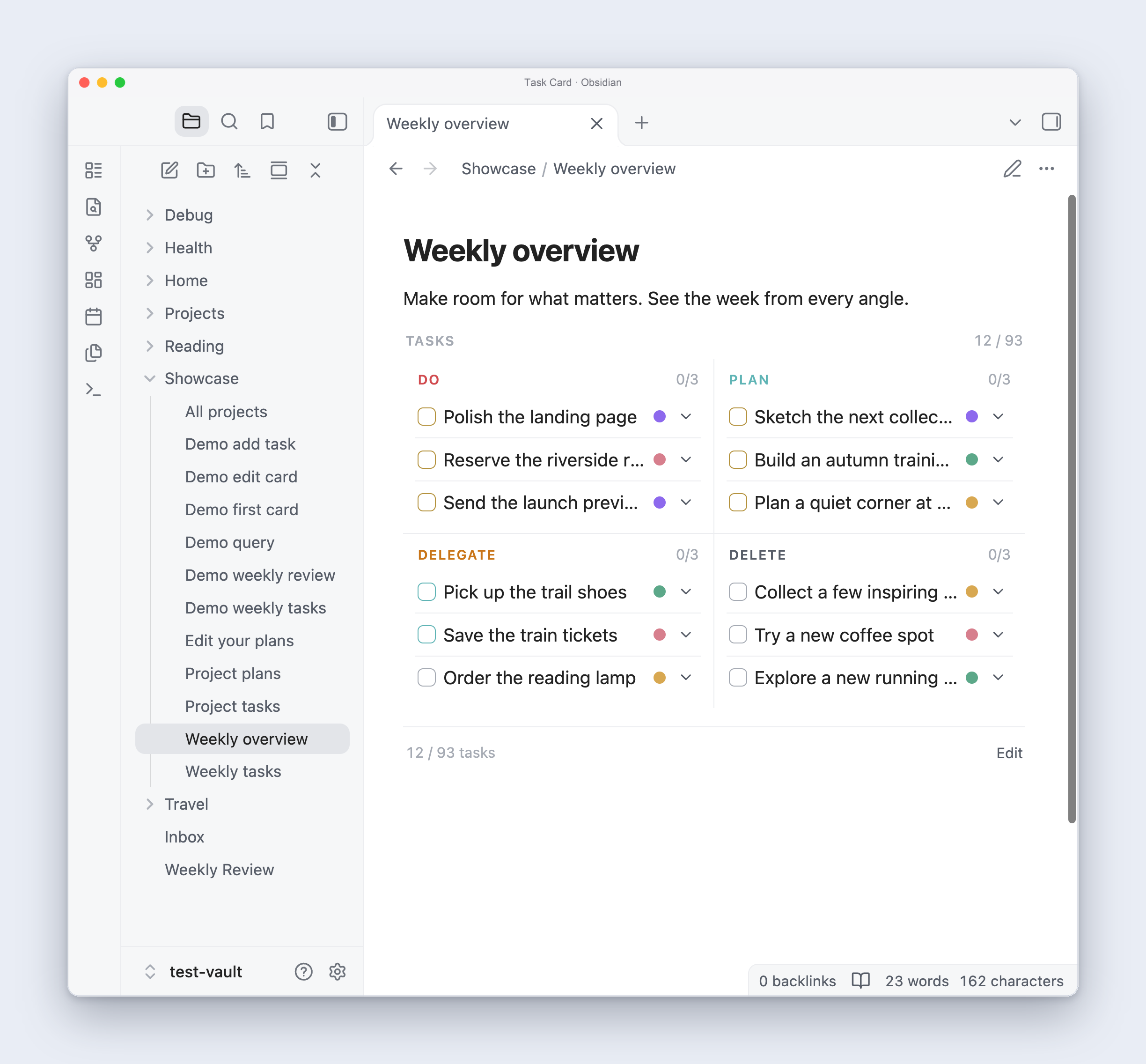Collapse all folders icon
The image size is (1146, 1064).
[316, 170]
